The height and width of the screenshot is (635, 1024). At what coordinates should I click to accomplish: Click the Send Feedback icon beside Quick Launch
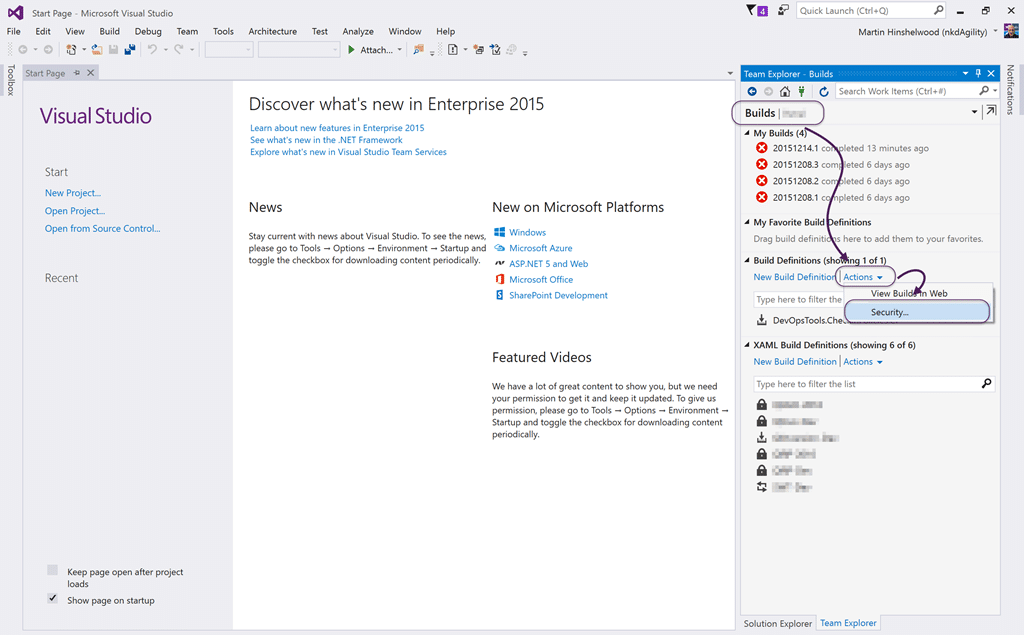pyautogui.click(x=783, y=10)
